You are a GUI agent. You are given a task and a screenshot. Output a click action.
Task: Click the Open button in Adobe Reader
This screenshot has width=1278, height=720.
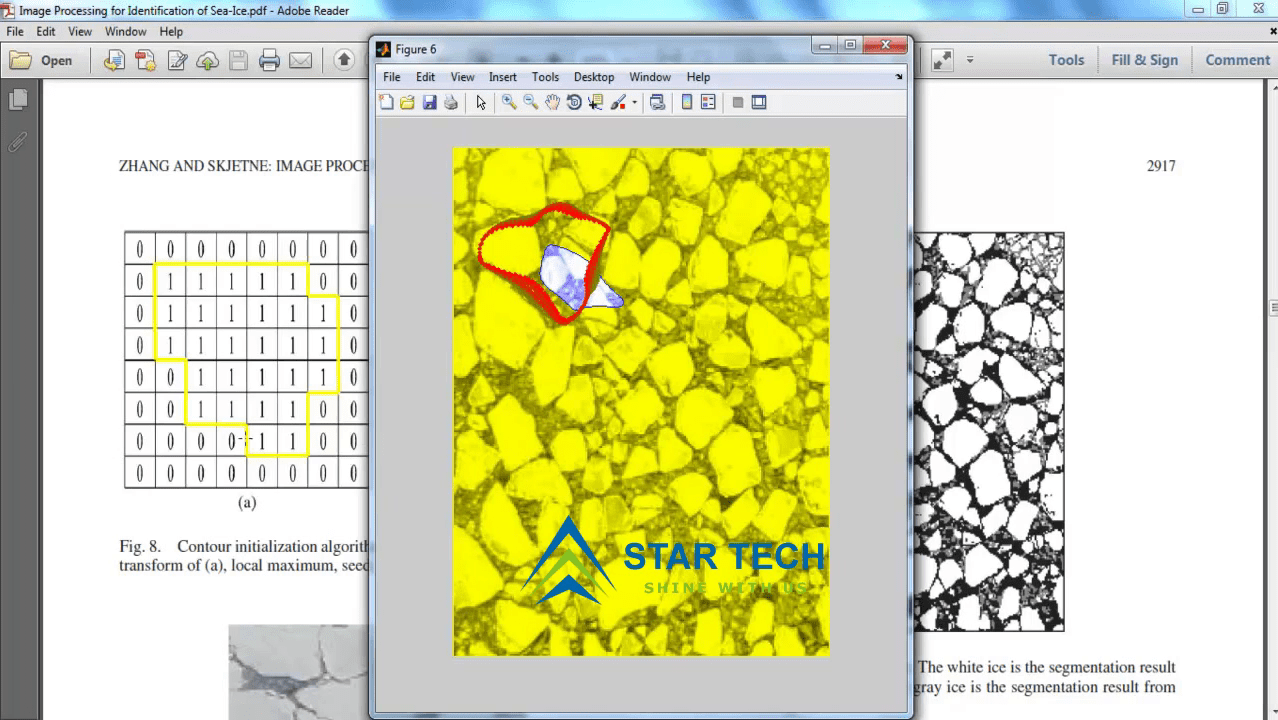pyautogui.click(x=44, y=60)
